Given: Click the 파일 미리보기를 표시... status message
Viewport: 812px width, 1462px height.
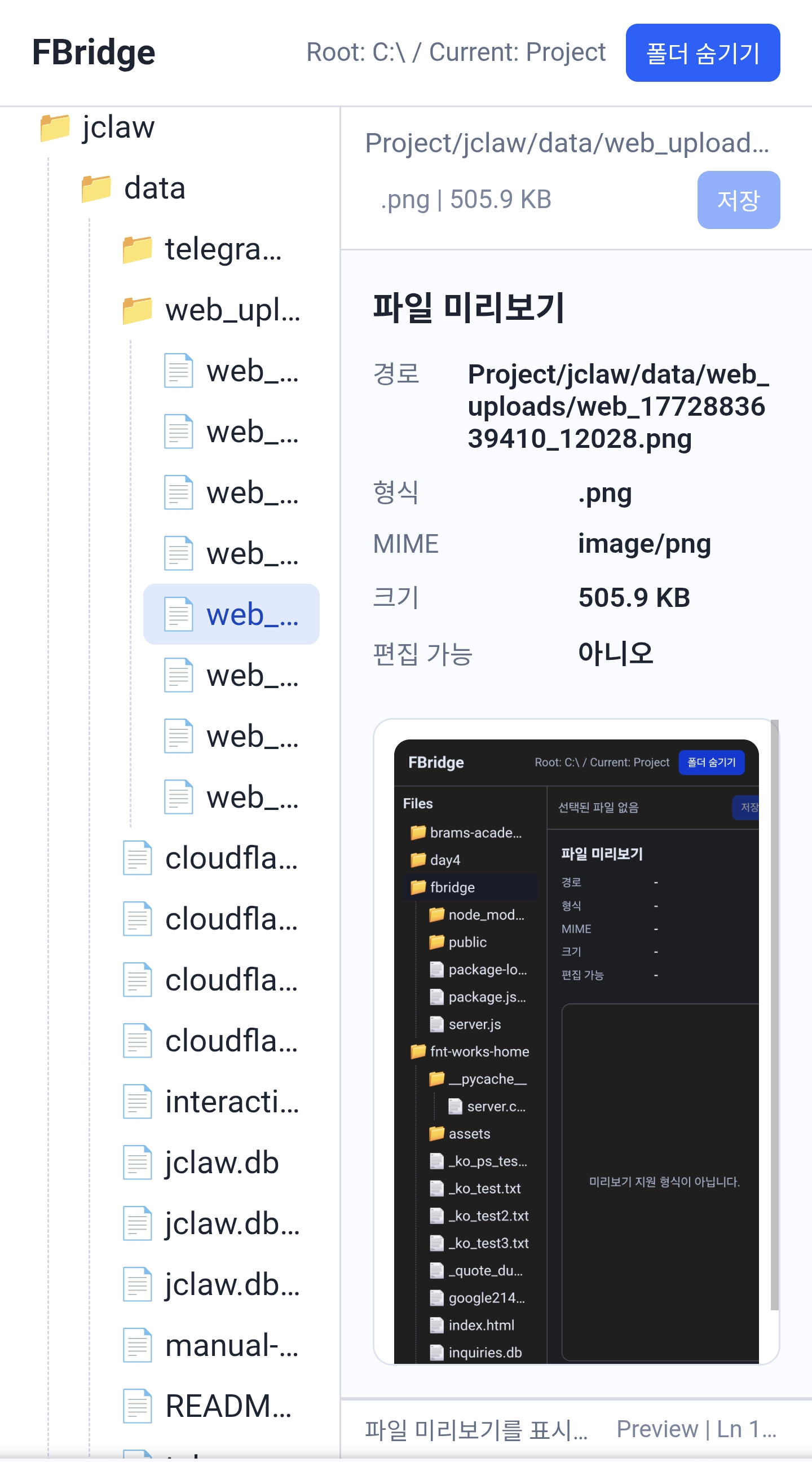Looking at the screenshot, I should (x=476, y=1429).
